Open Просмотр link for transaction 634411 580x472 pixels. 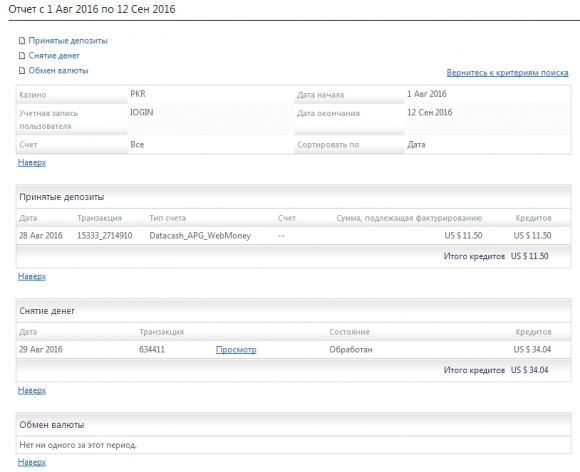click(236, 350)
